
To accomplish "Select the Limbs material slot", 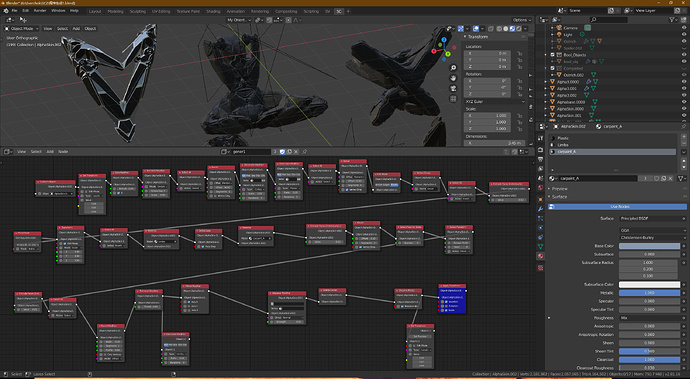I will pos(612,145).
